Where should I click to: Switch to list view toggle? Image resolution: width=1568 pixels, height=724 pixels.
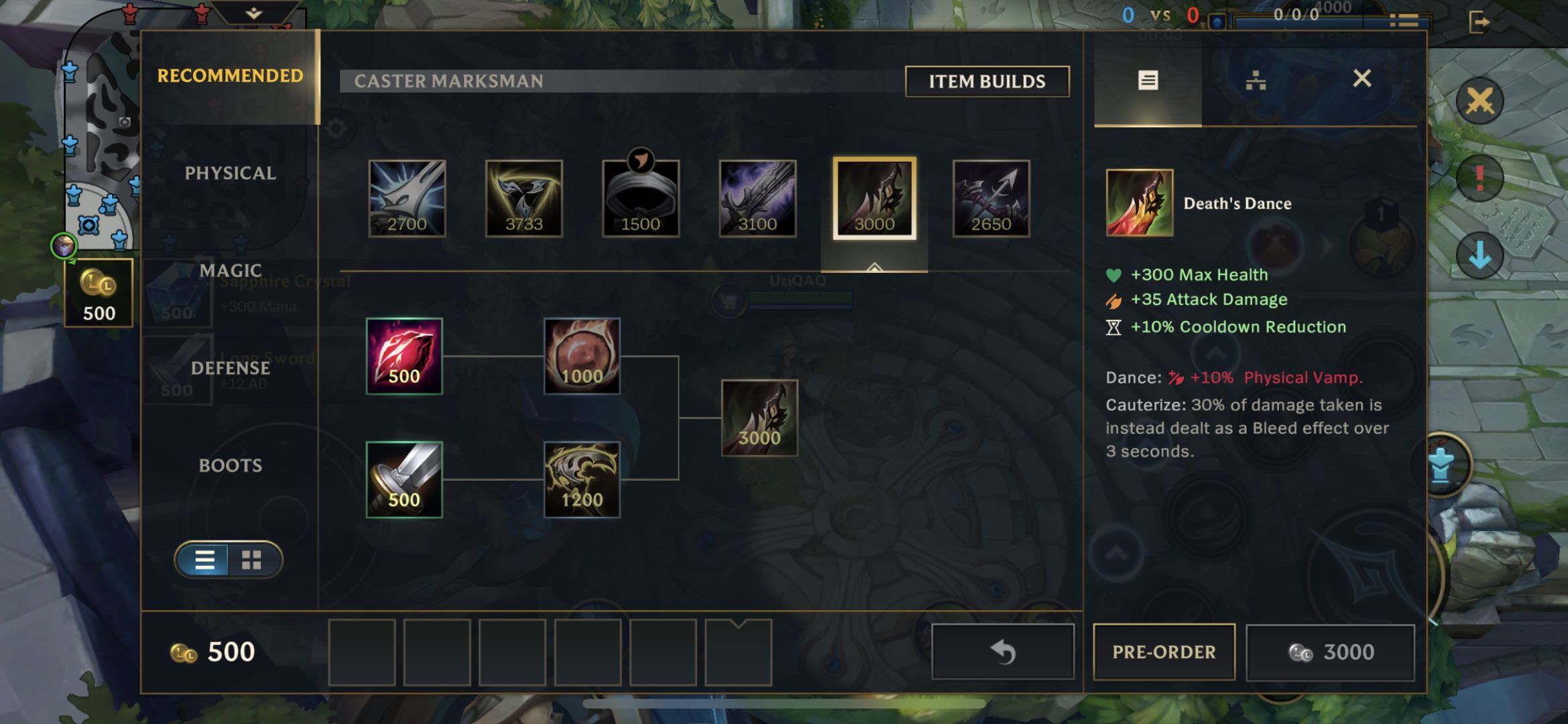click(x=204, y=560)
